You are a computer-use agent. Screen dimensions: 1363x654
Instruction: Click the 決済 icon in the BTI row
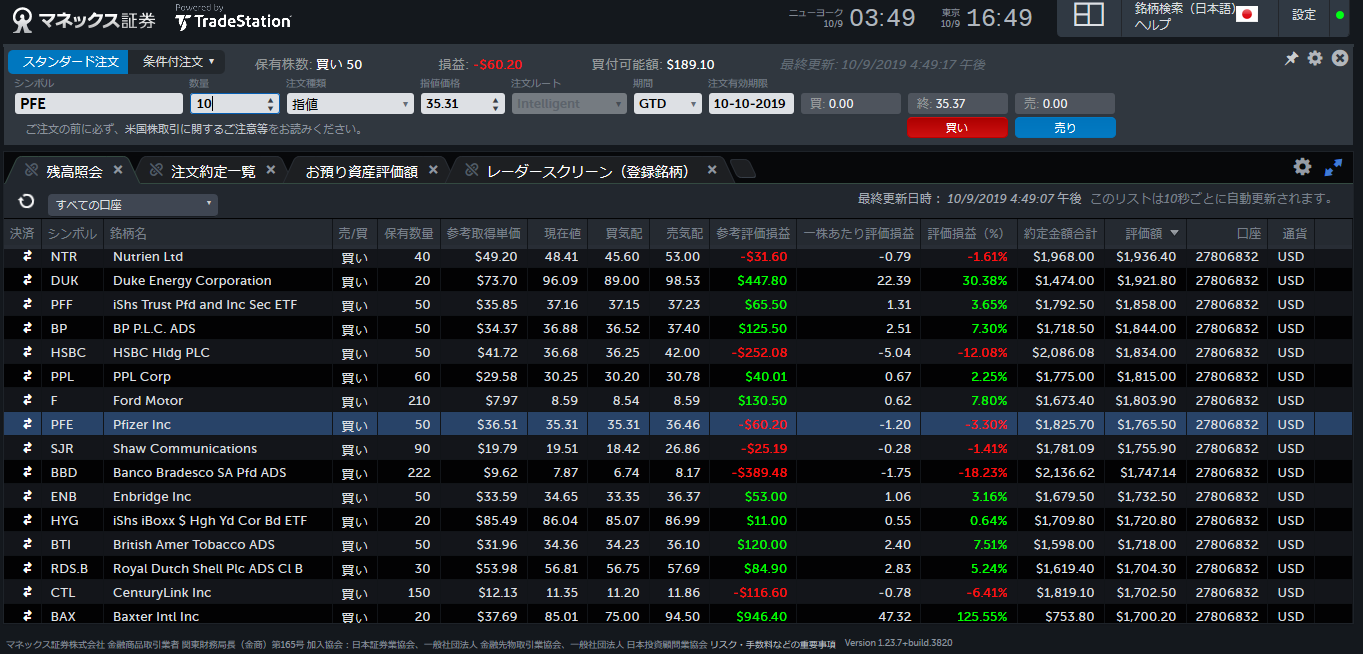pos(27,545)
